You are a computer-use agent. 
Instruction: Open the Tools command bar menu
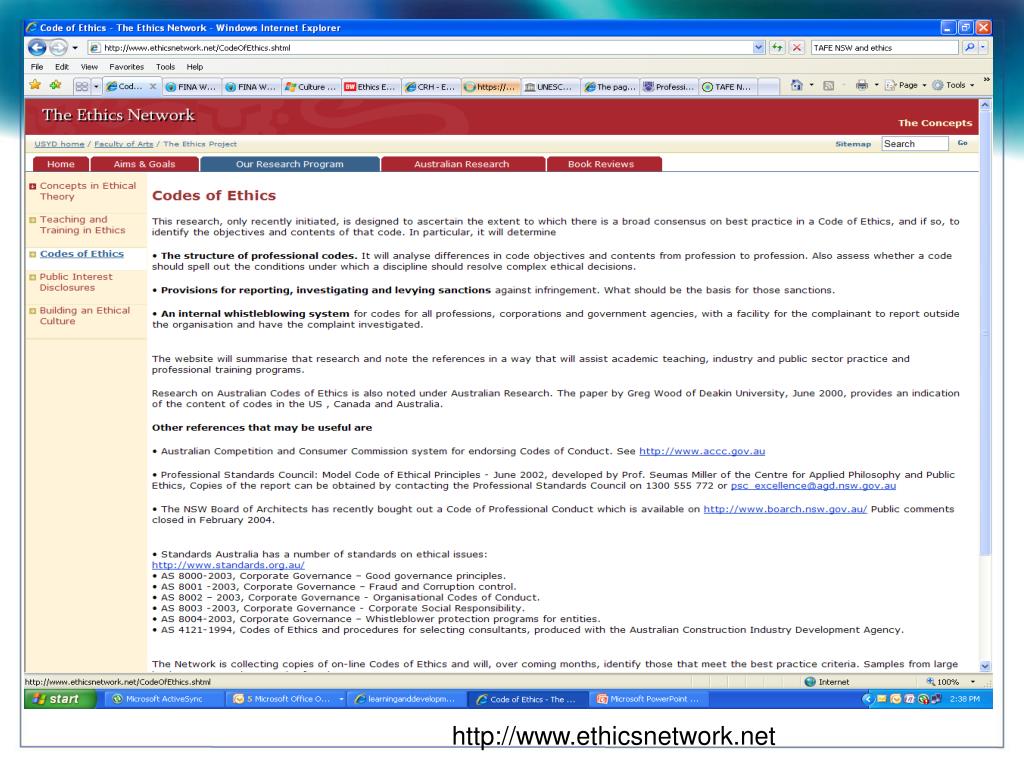(x=953, y=86)
